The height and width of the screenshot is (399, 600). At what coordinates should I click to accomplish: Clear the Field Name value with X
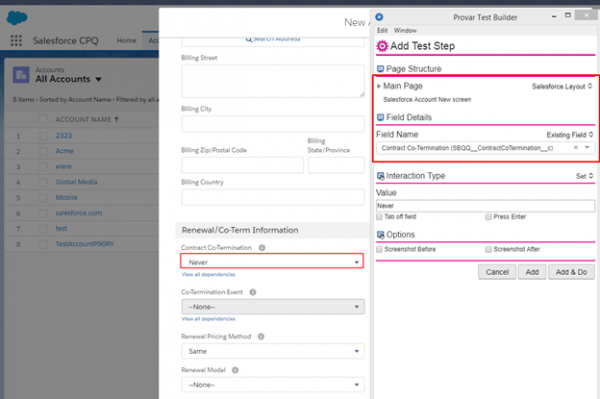pyautogui.click(x=576, y=148)
